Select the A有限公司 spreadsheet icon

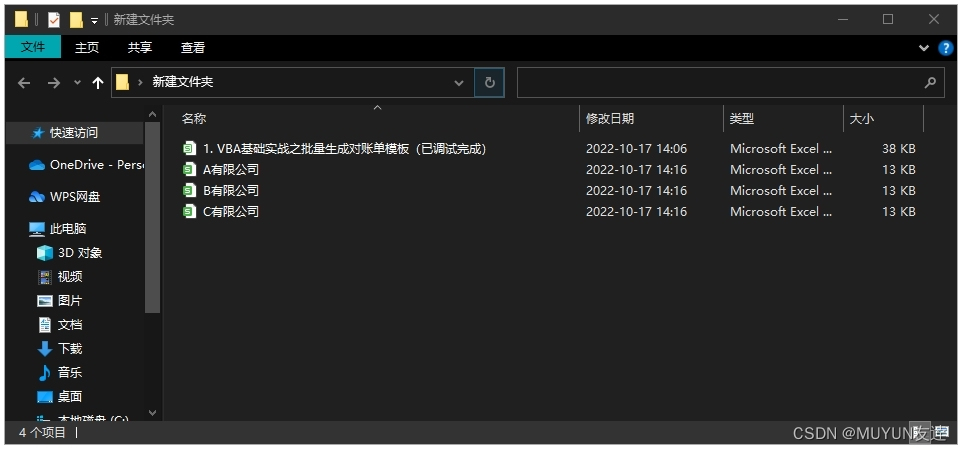(x=189, y=170)
